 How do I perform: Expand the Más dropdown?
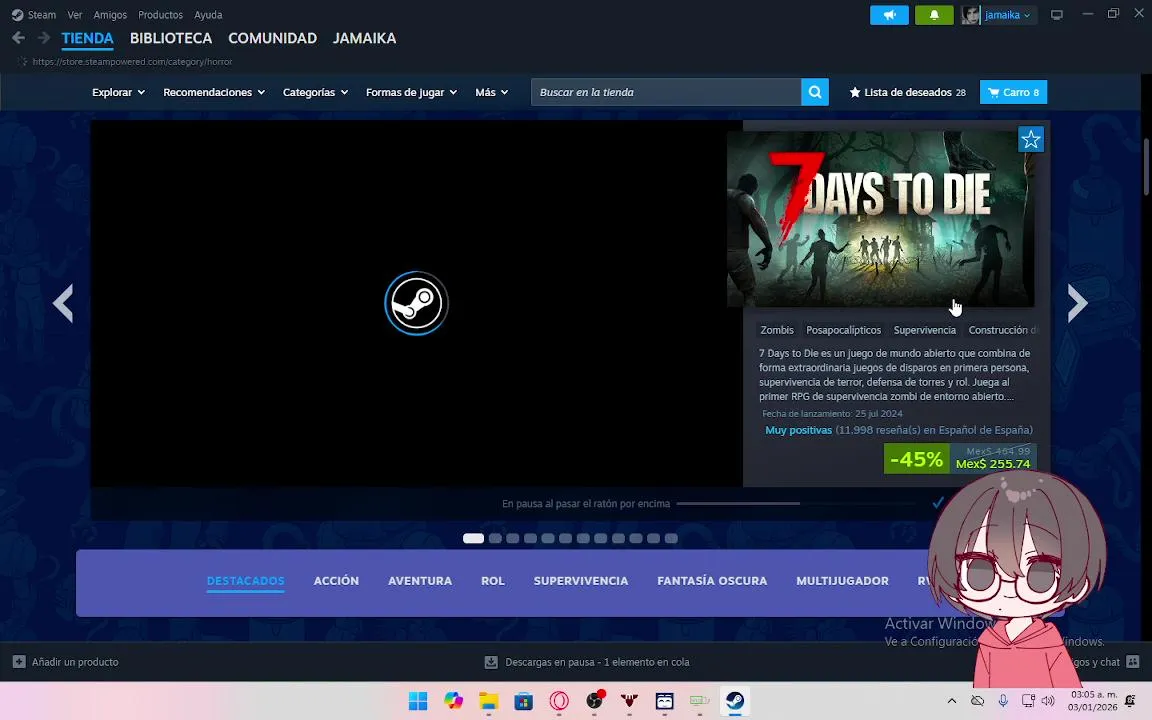pyautogui.click(x=492, y=92)
